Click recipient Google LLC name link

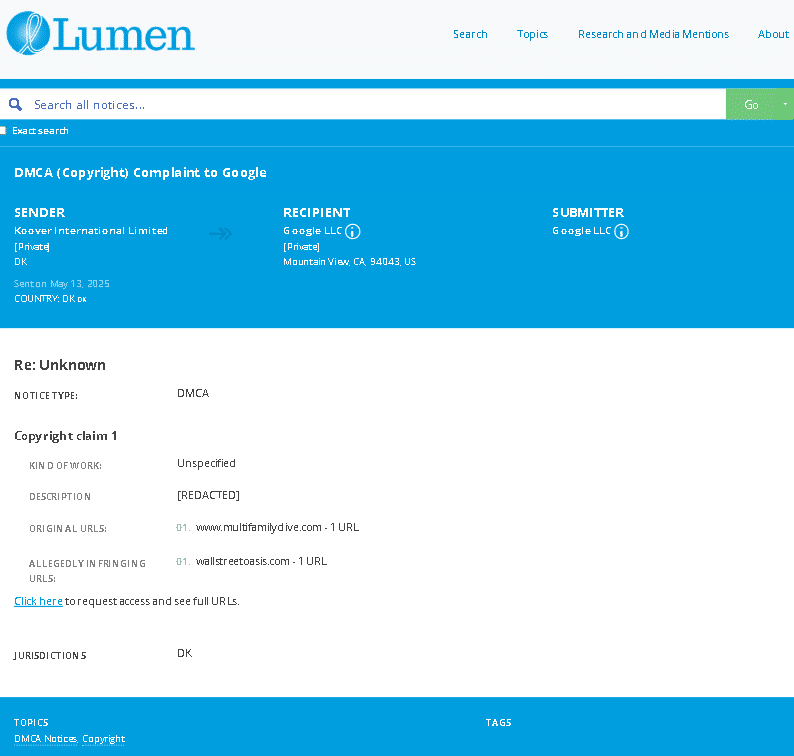point(312,231)
